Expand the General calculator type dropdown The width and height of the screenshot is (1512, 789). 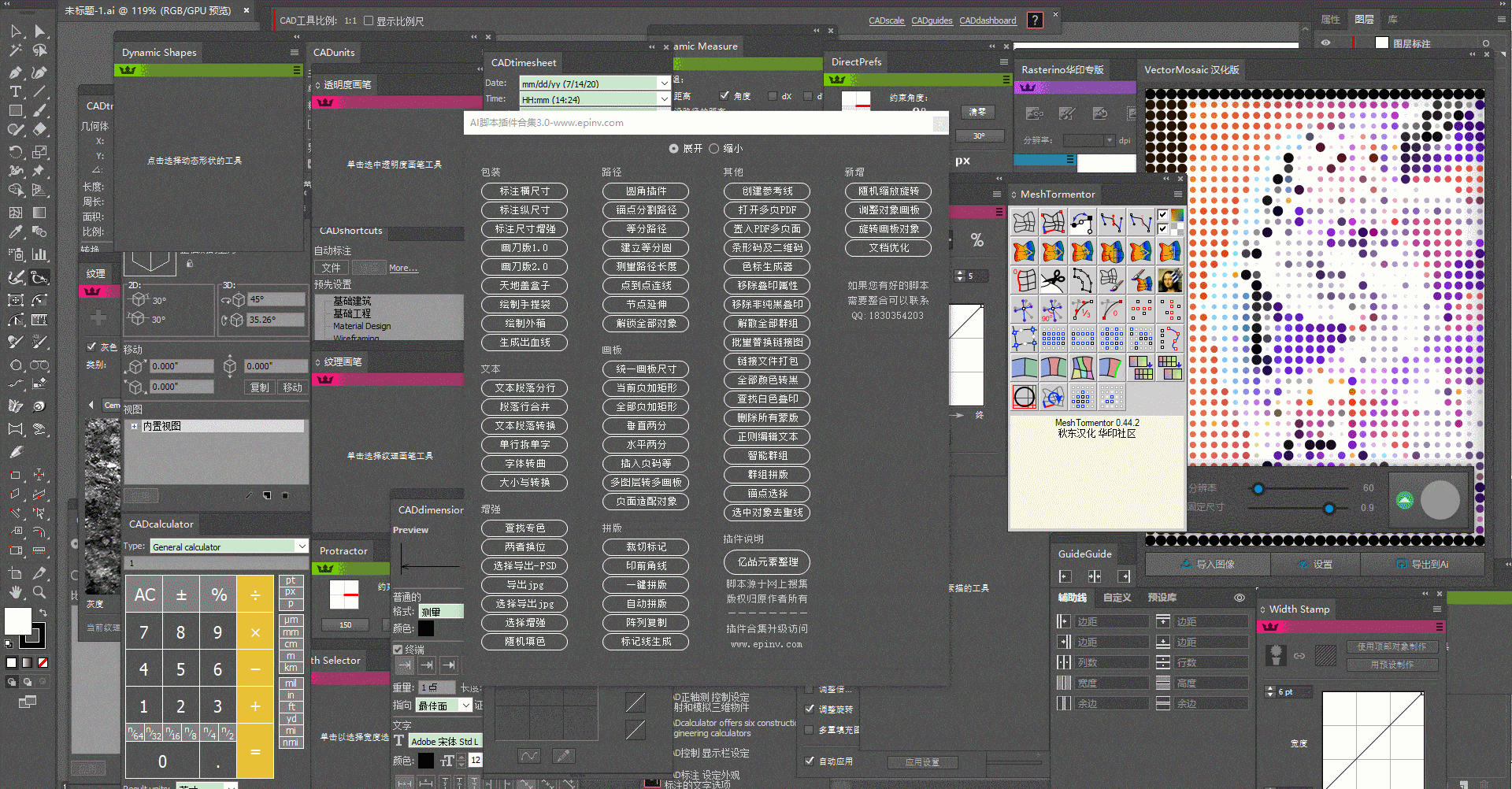tap(302, 546)
